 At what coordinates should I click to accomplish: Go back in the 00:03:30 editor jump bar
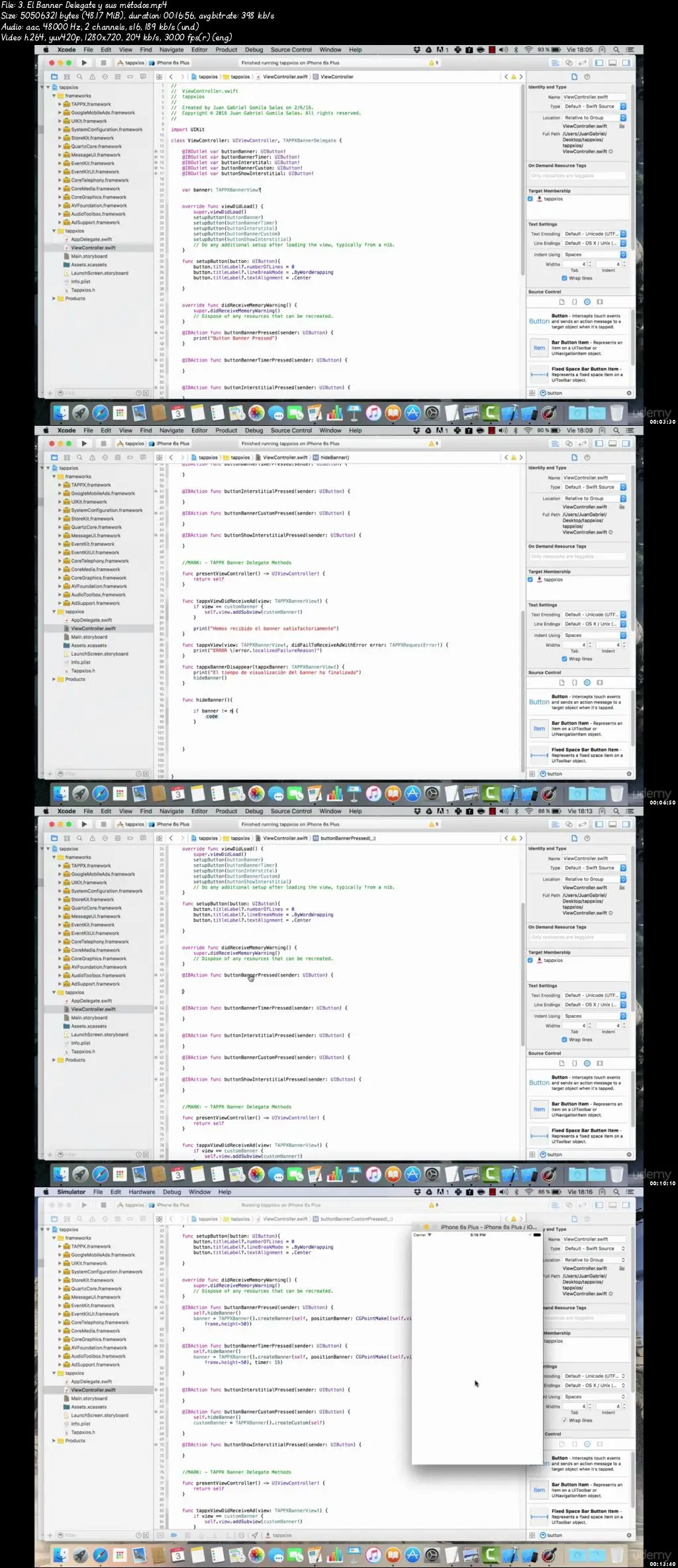tap(171, 77)
